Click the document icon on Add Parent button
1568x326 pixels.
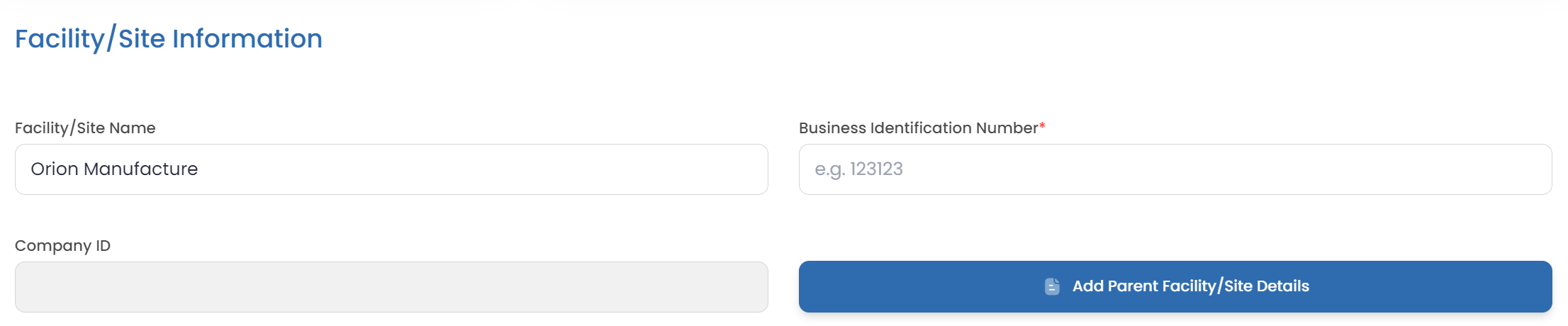click(1052, 286)
